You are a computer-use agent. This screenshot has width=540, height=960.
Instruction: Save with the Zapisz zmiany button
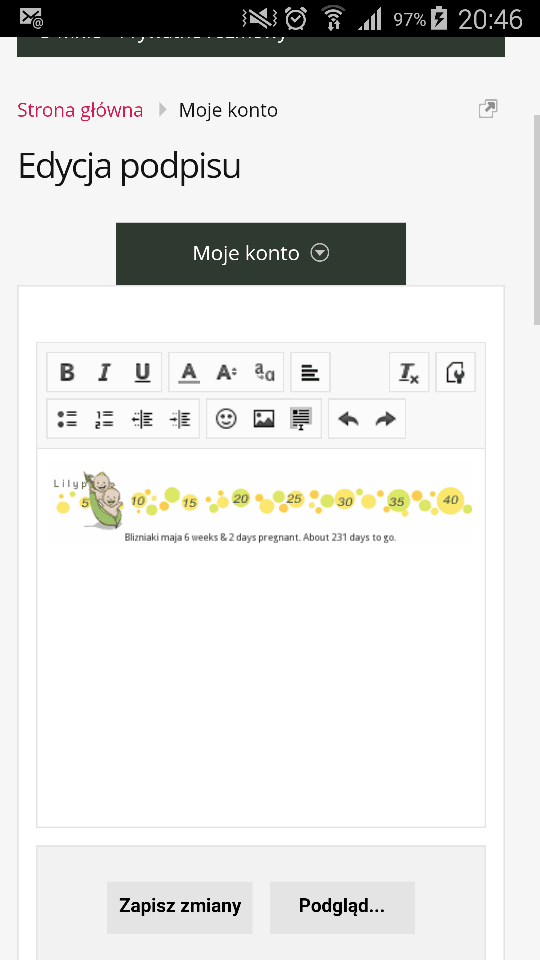(x=180, y=907)
